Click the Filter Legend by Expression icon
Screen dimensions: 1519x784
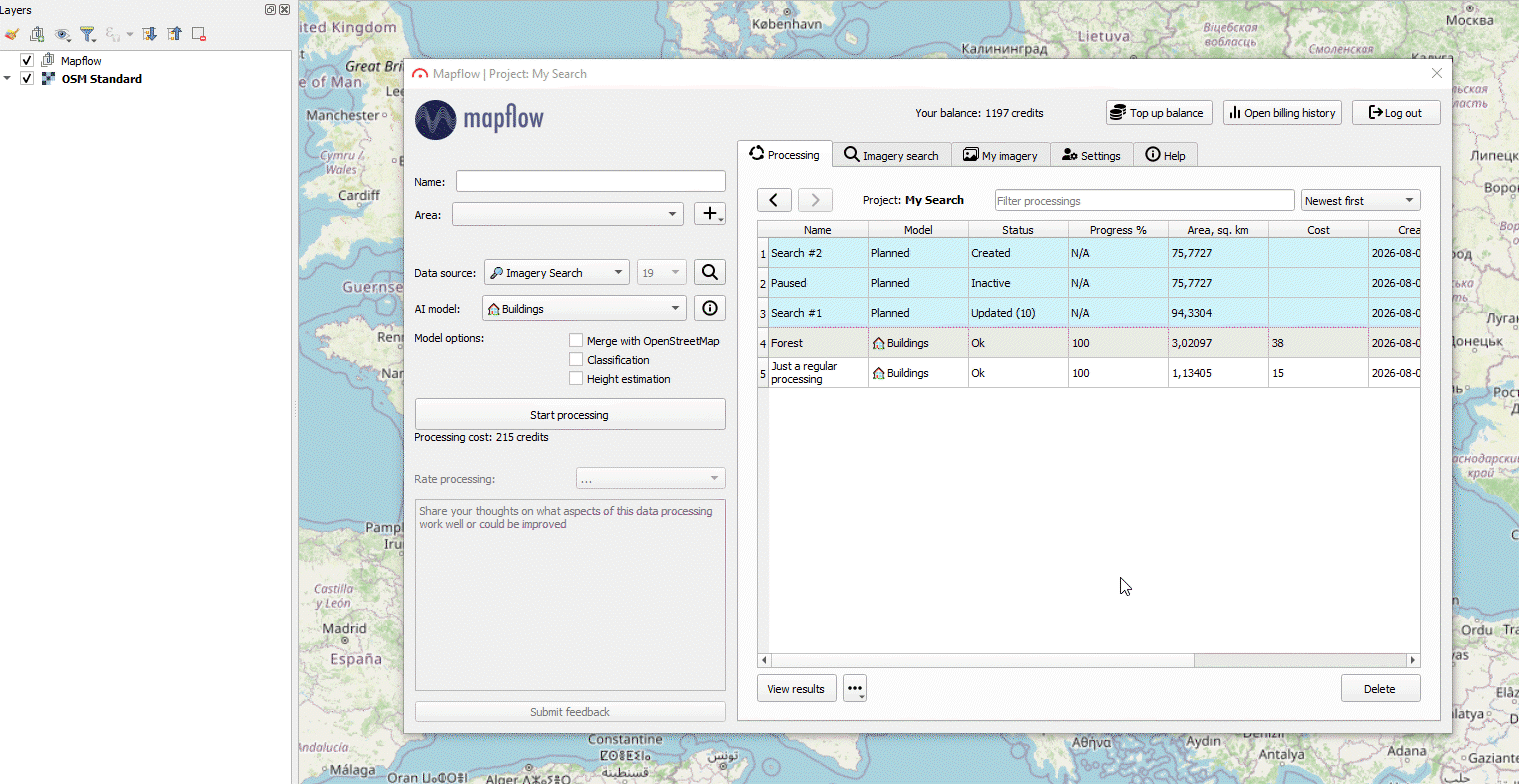click(x=113, y=34)
